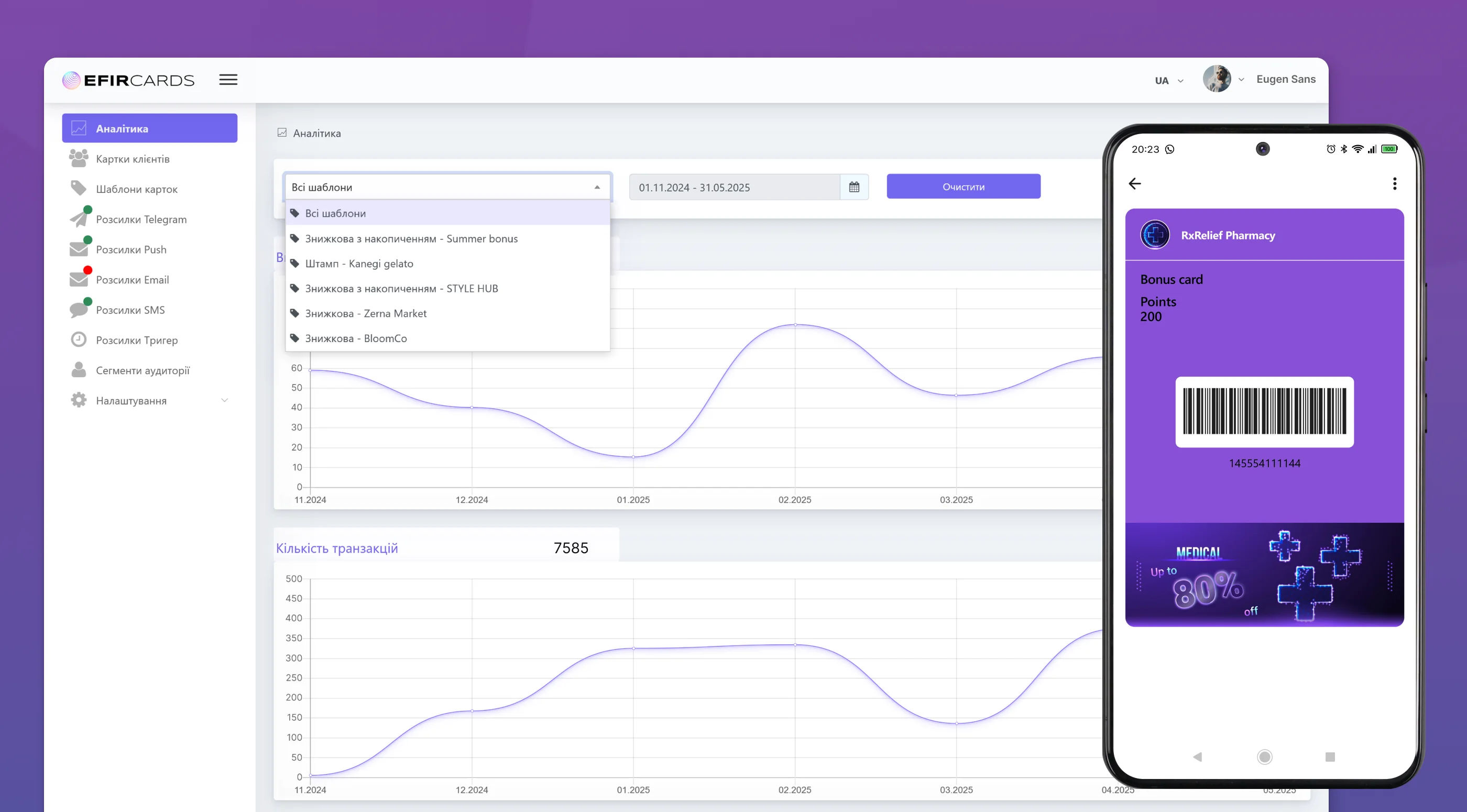
Task: Choose 'Знижкова - Zerna Market' template
Action: point(366,313)
